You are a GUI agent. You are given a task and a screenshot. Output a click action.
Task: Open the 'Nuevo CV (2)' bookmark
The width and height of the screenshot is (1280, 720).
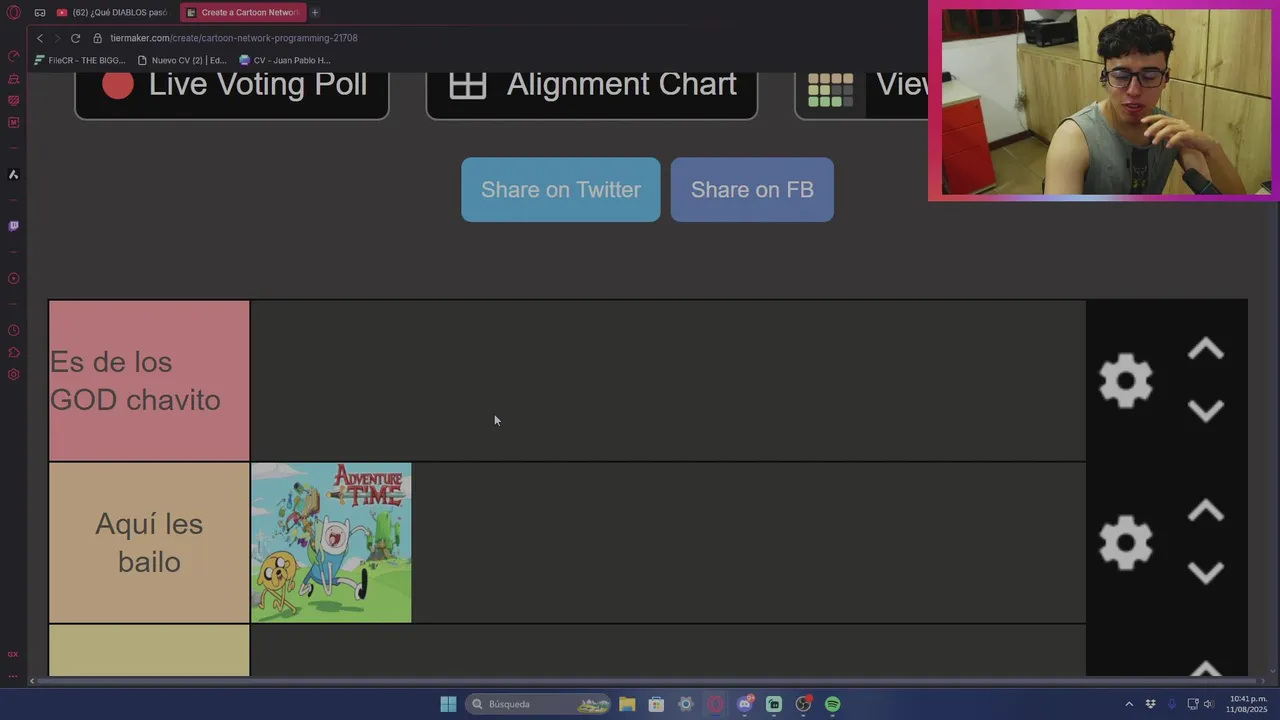182,60
